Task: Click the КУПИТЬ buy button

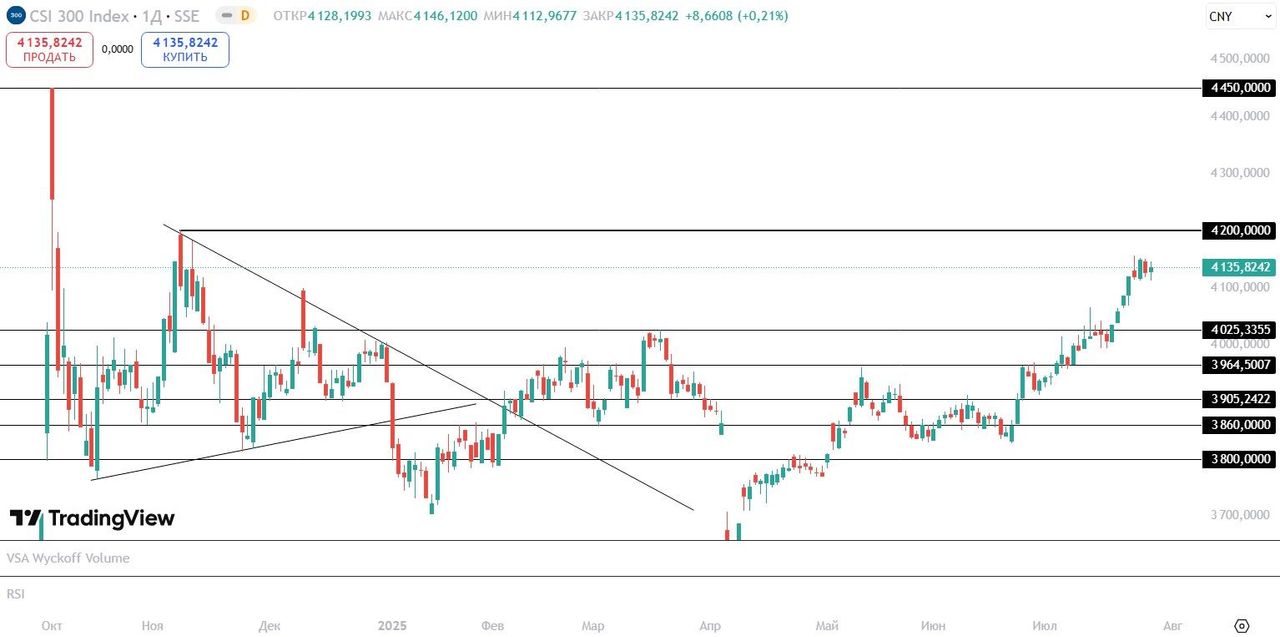Action: click(x=185, y=49)
